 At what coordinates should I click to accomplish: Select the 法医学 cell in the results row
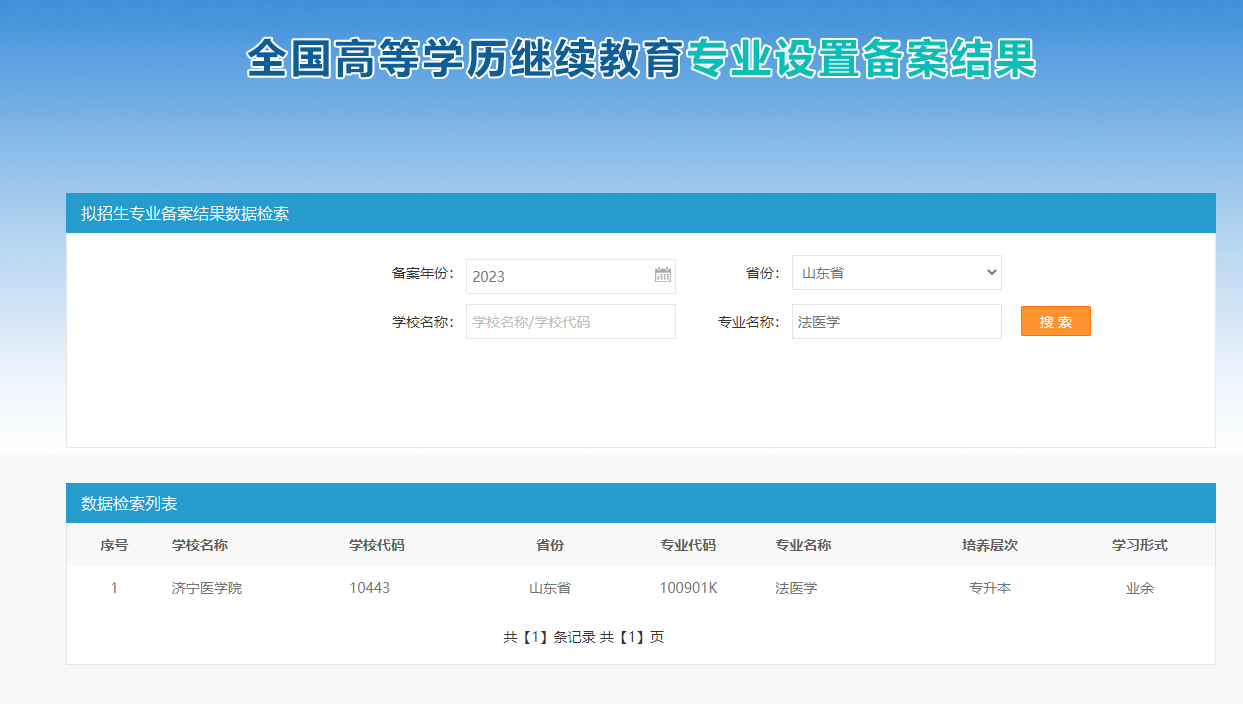796,588
